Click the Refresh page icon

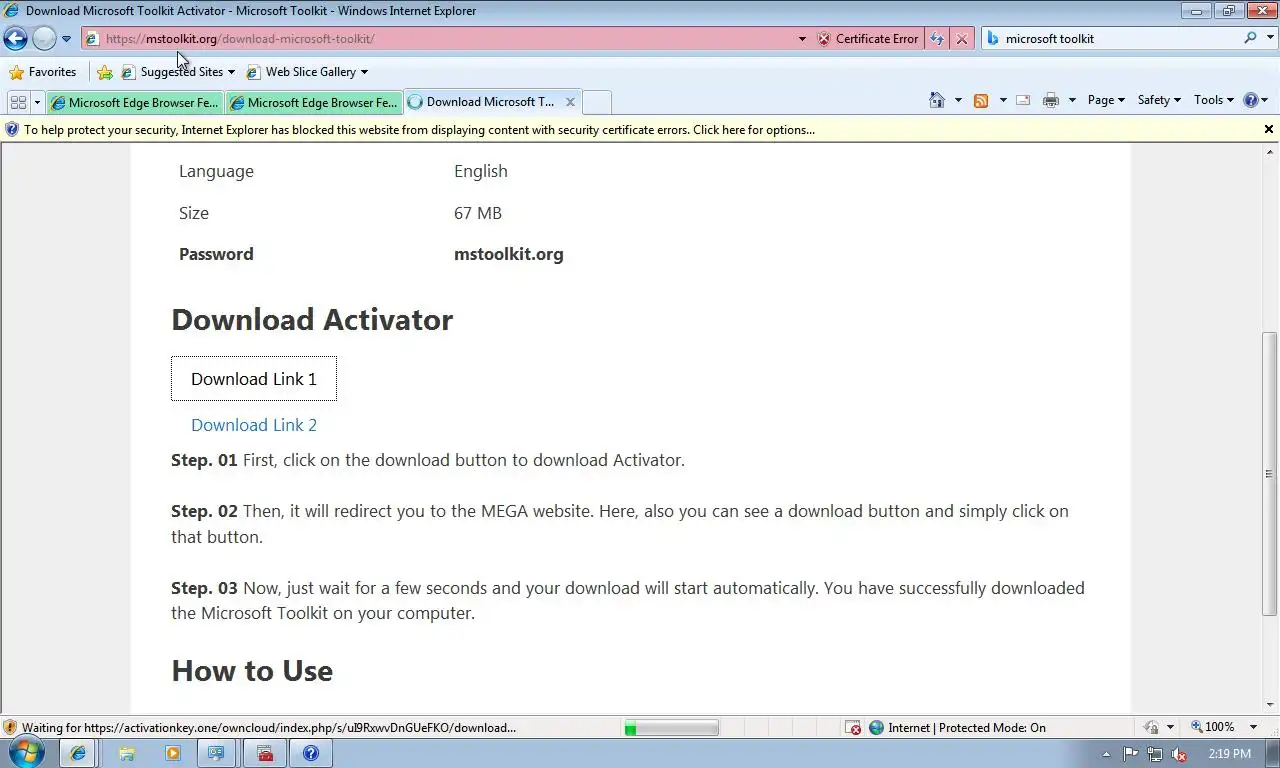tap(937, 39)
